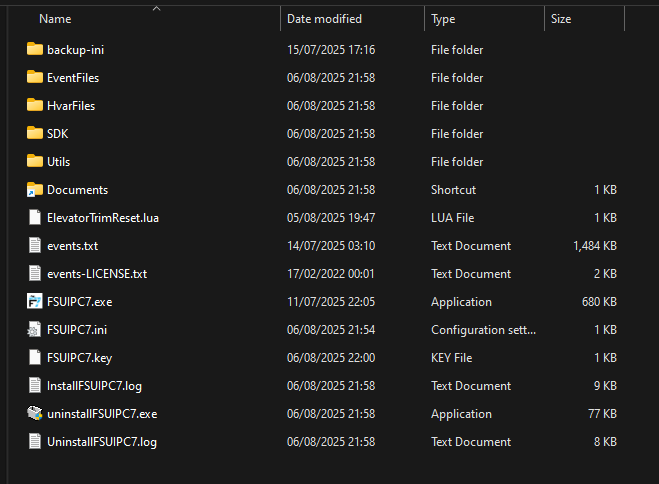The height and width of the screenshot is (484, 659).
Task: Select the Documents shortcut icon
Action: 34,189
